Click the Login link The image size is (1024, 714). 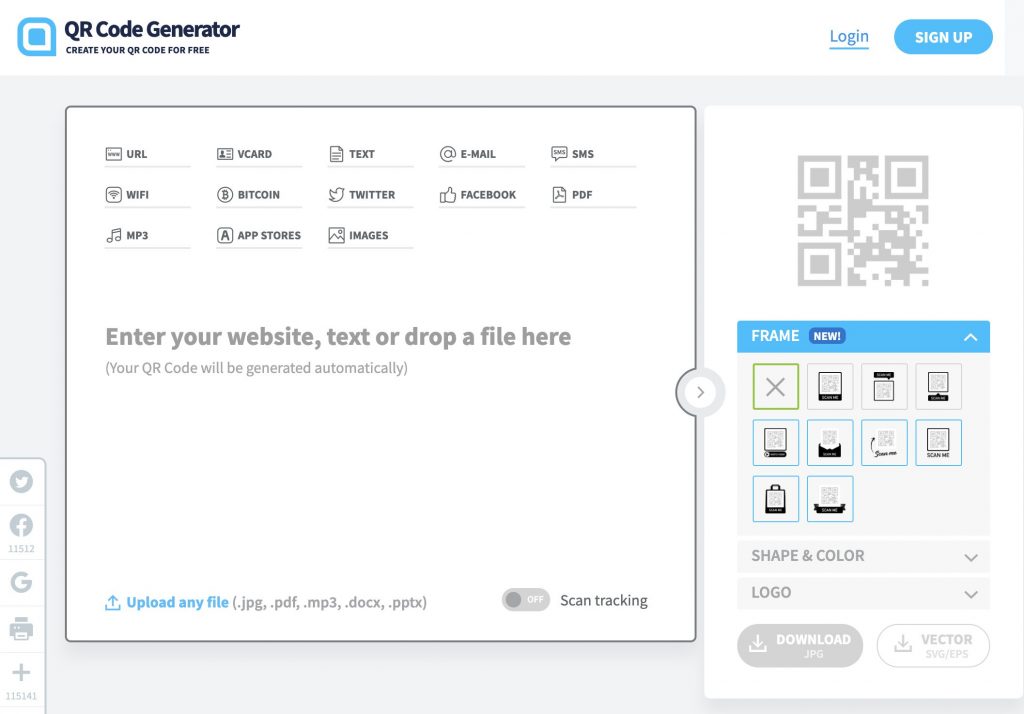(x=849, y=37)
